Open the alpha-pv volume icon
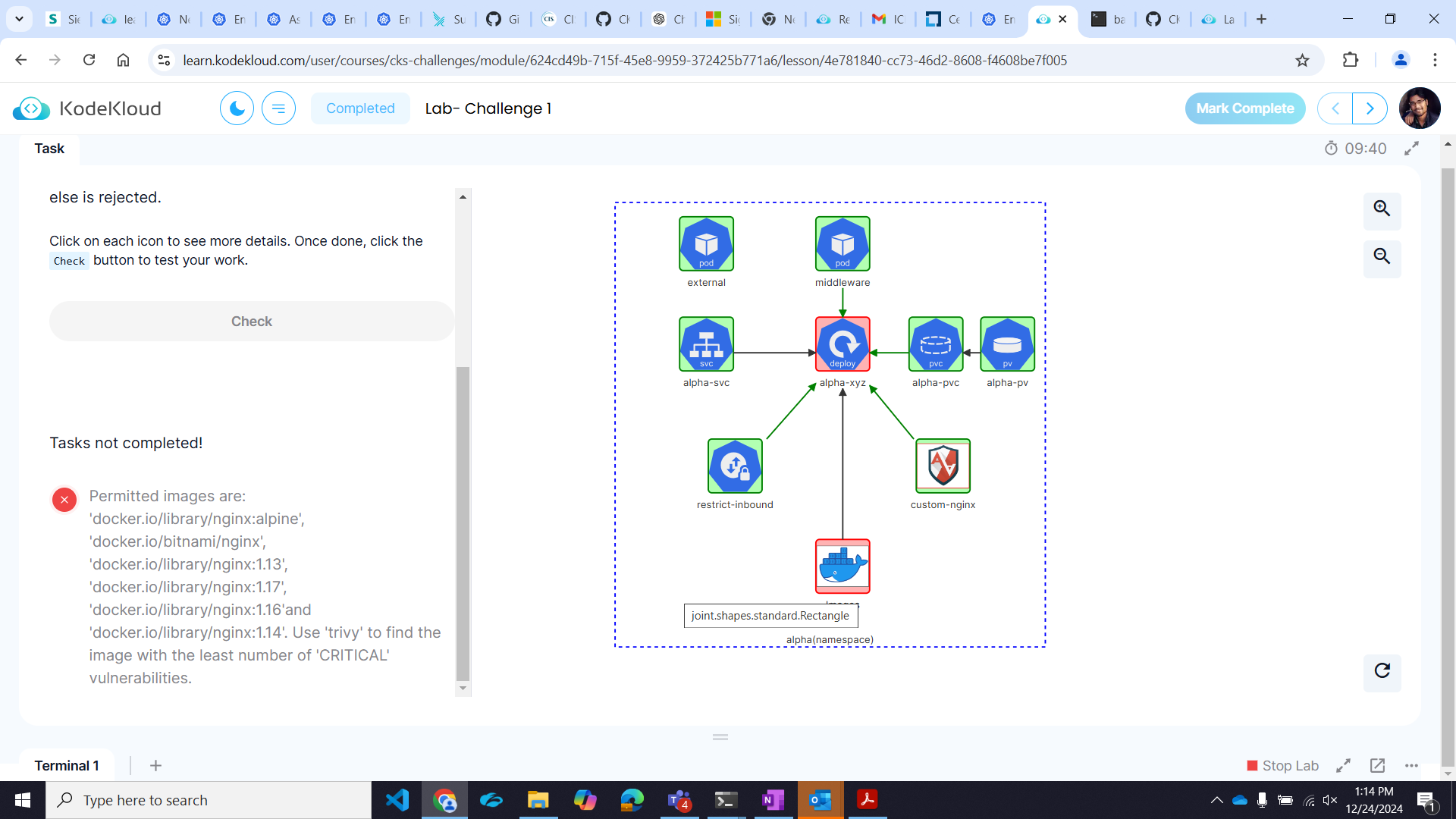1456x819 pixels. [x=1007, y=344]
